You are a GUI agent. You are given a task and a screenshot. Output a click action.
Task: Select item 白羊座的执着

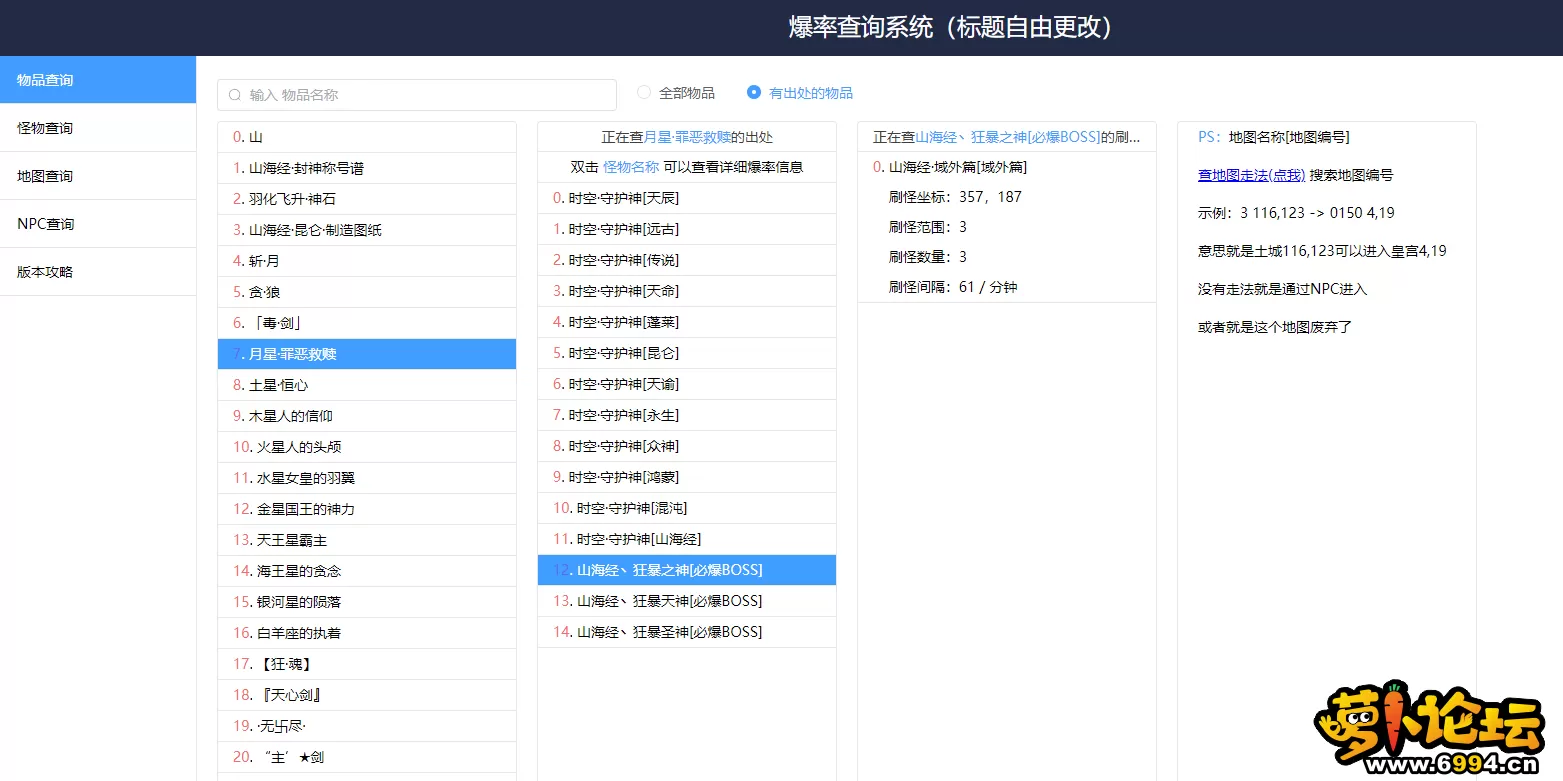[367, 633]
